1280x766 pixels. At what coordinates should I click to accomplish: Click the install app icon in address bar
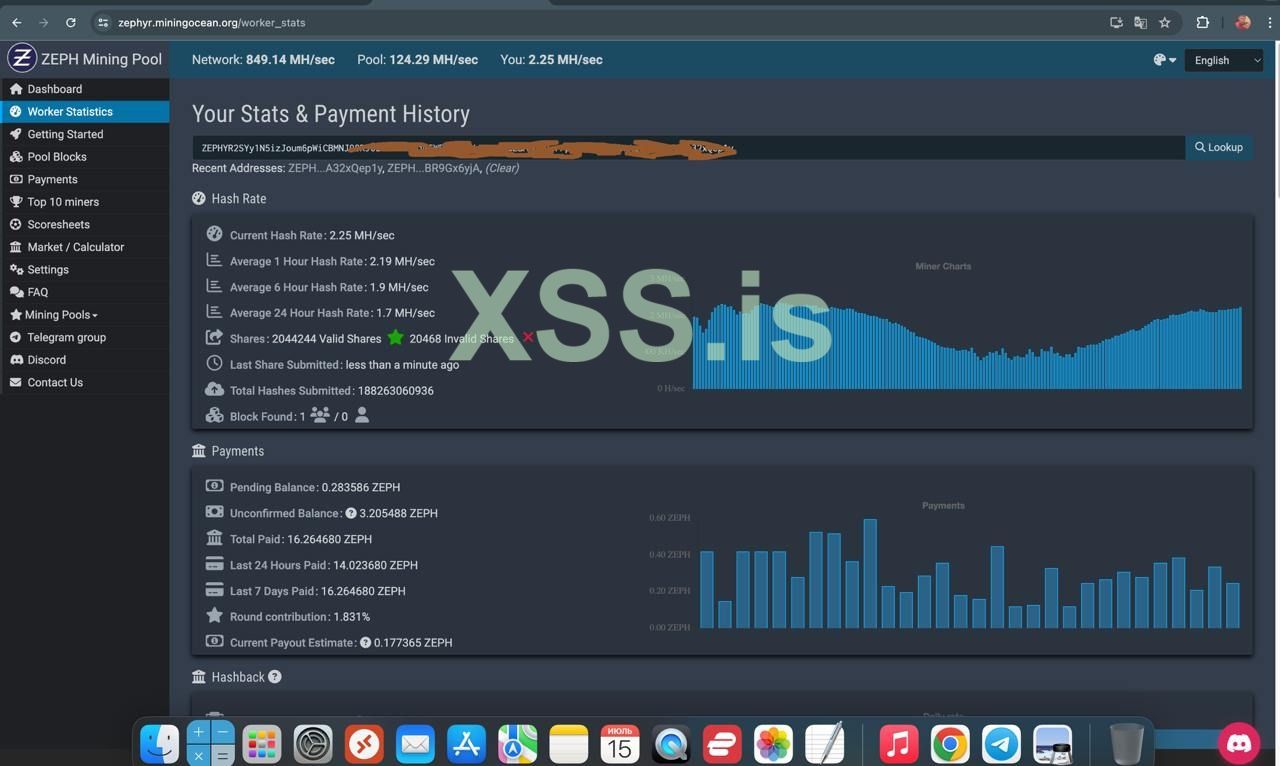(1116, 22)
